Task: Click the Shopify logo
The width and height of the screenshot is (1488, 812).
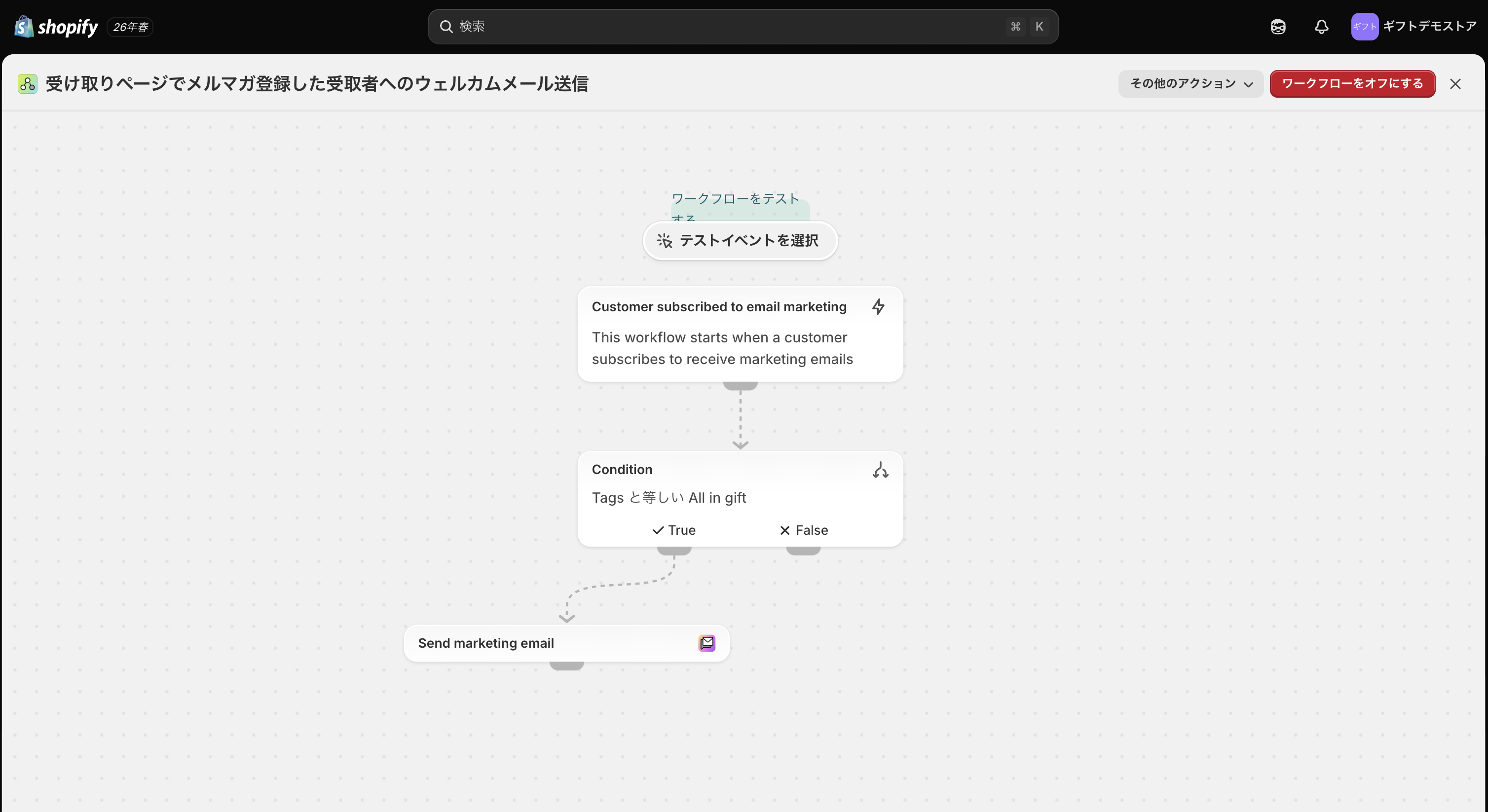Action: (56, 27)
